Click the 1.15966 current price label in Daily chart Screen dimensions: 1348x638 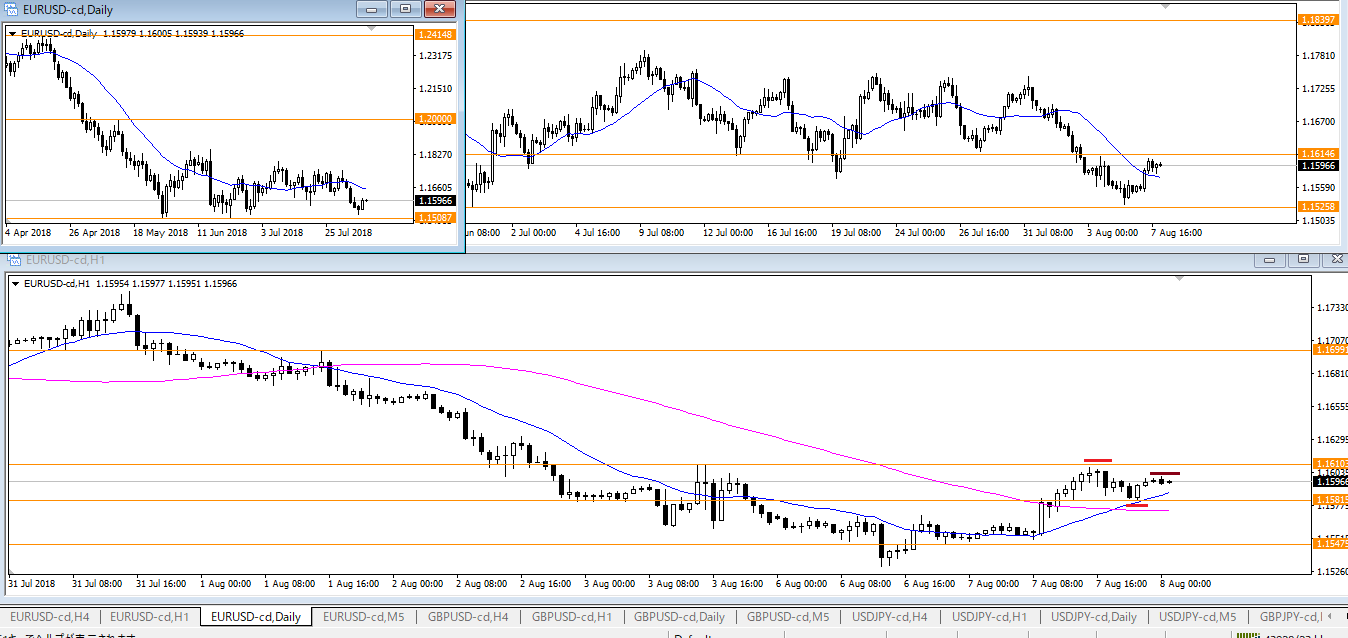pyautogui.click(x=435, y=201)
